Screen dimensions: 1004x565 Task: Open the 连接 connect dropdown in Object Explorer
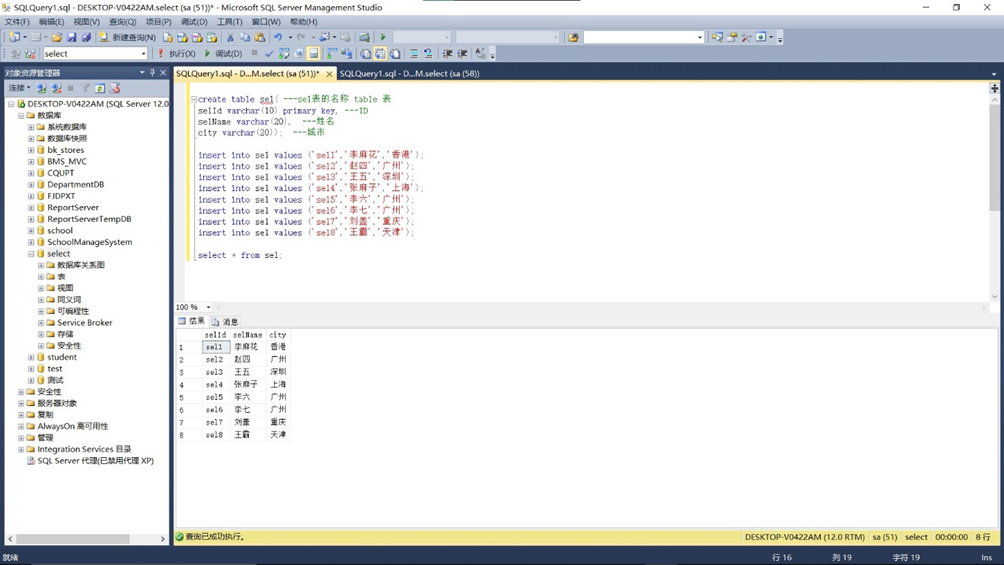(x=19, y=88)
